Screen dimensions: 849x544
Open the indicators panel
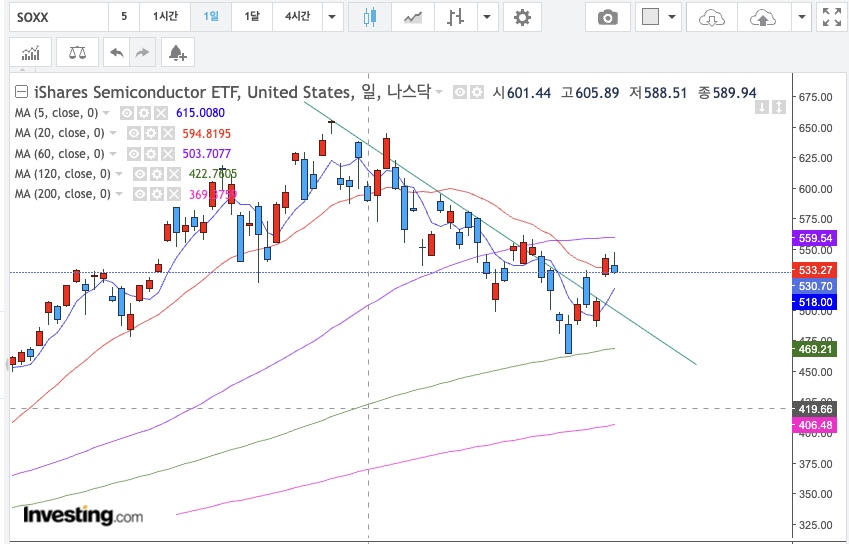(30, 53)
